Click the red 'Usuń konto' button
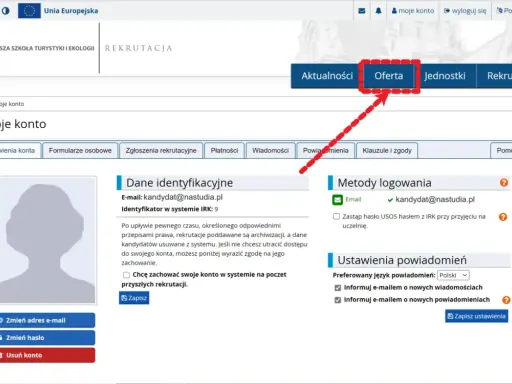Viewport: 512px width, 384px height. pyautogui.click(x=47, y=355)
